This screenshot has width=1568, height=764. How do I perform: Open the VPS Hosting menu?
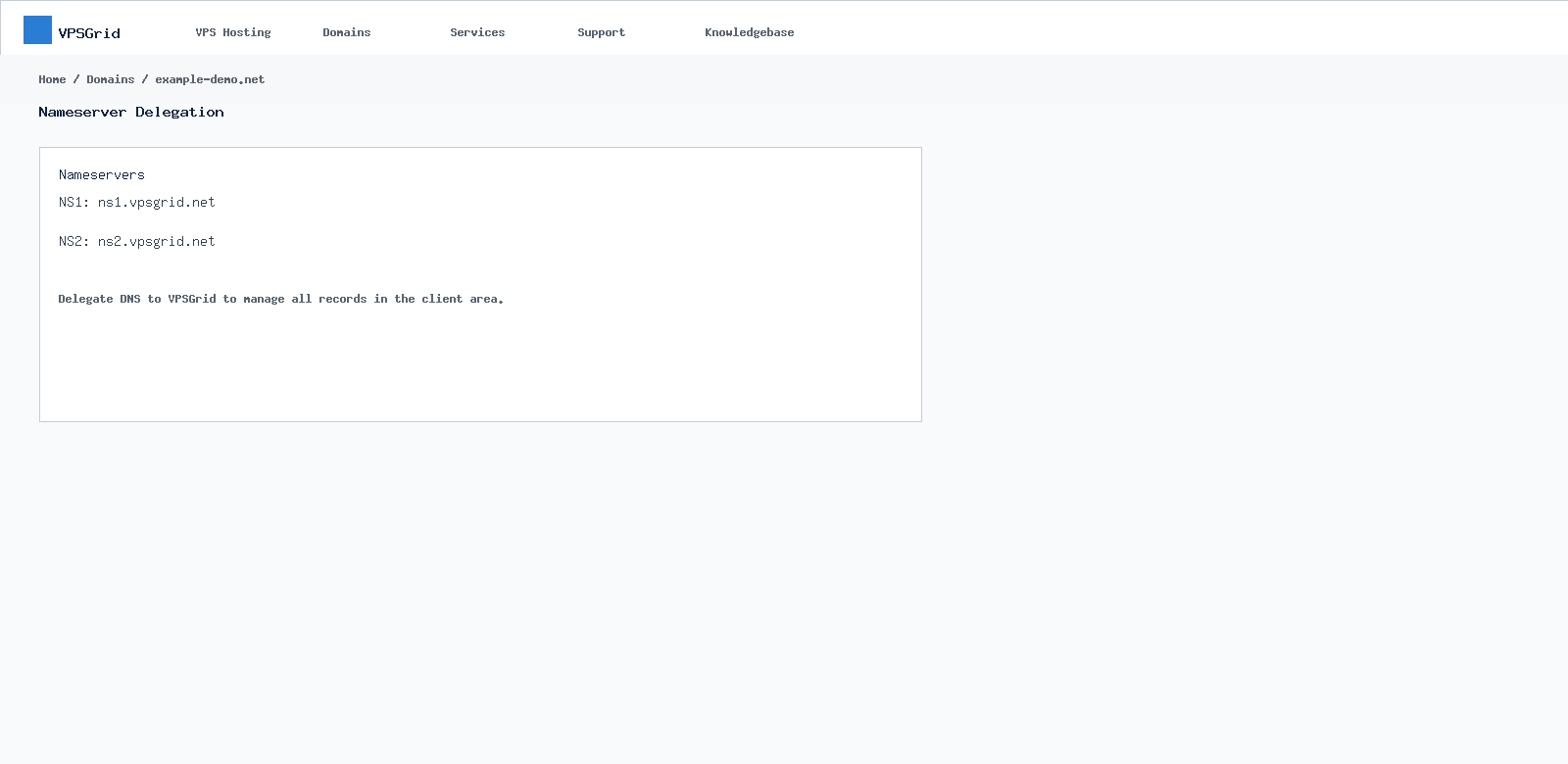[233, 32]
